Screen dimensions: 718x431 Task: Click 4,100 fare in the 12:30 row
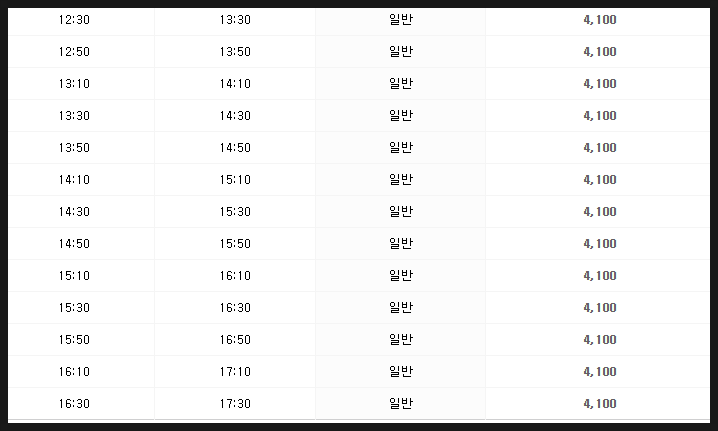[x=600, y=20]
